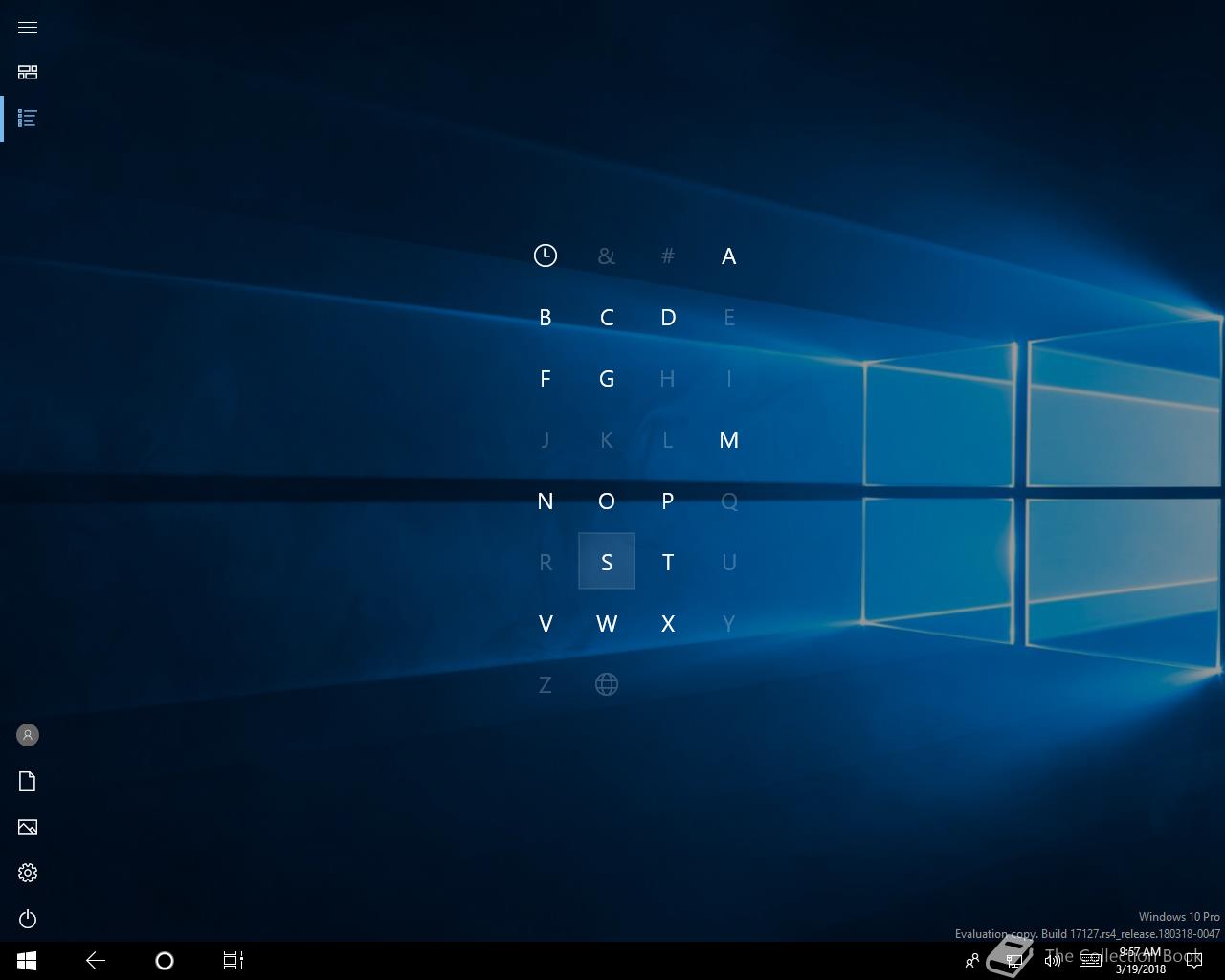Jump to apps under letter W
Viewport: 1225px width, 980px height.
tap(607, 623)
